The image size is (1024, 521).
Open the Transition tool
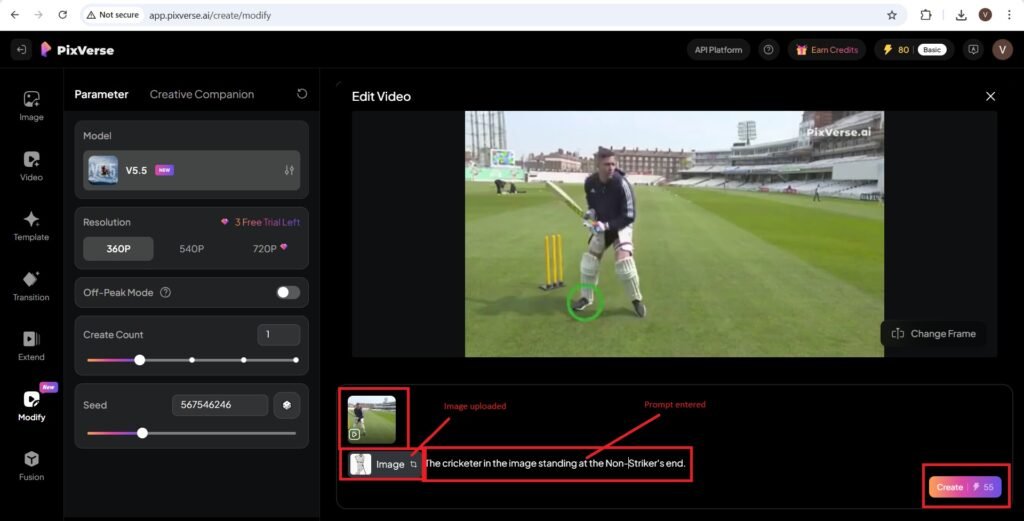[31, 285]
